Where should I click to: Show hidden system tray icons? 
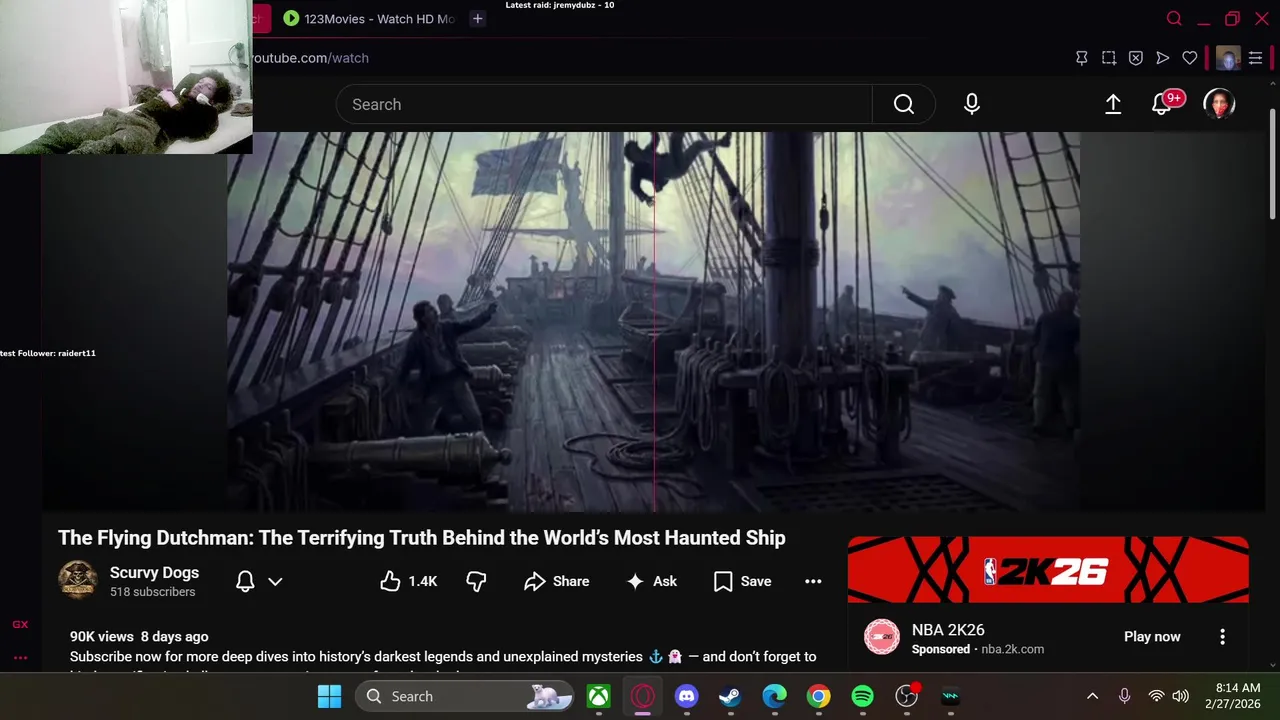click(1092, 696)
